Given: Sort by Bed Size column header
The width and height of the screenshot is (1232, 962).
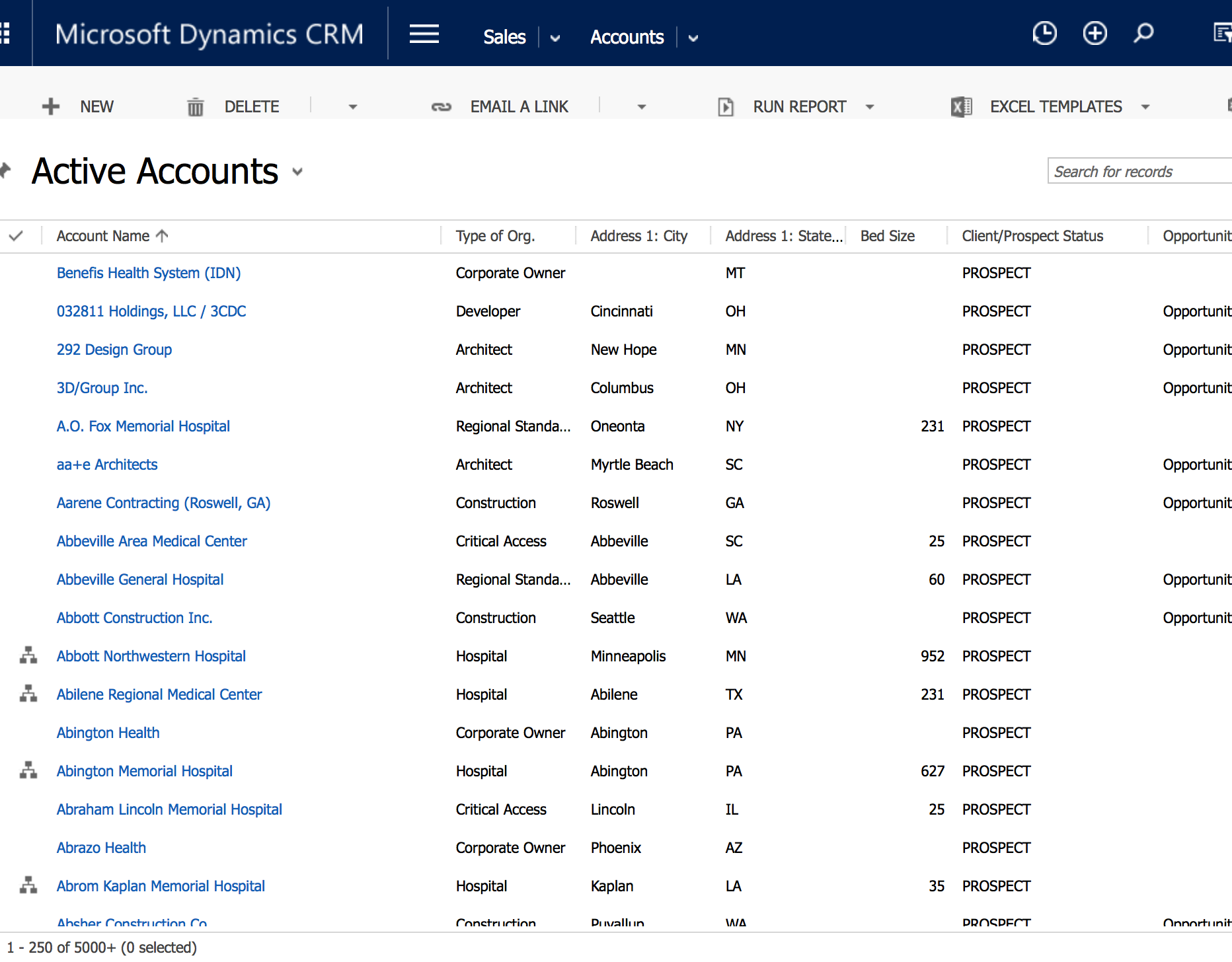Looking at the screenshot, I should (x=888, y=236).
